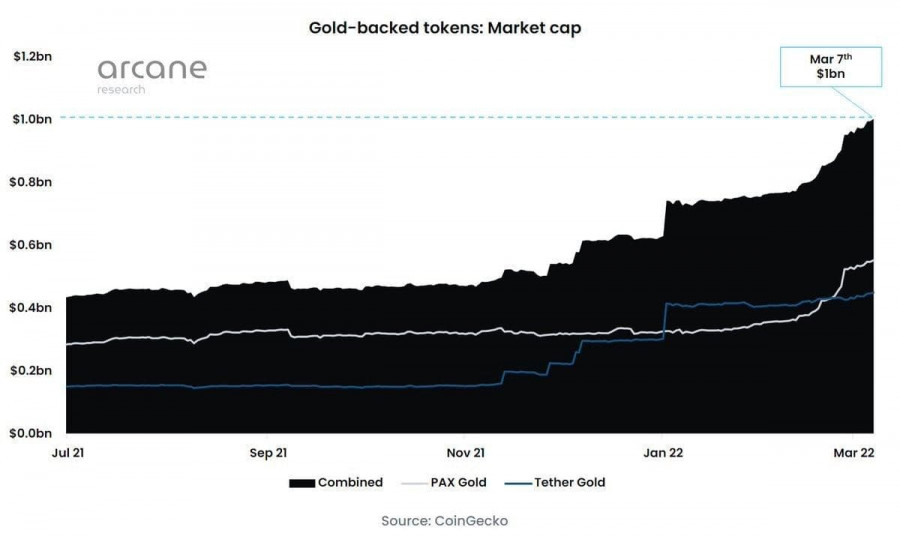Click the Tether Gold legend line marker

[518, 484]
